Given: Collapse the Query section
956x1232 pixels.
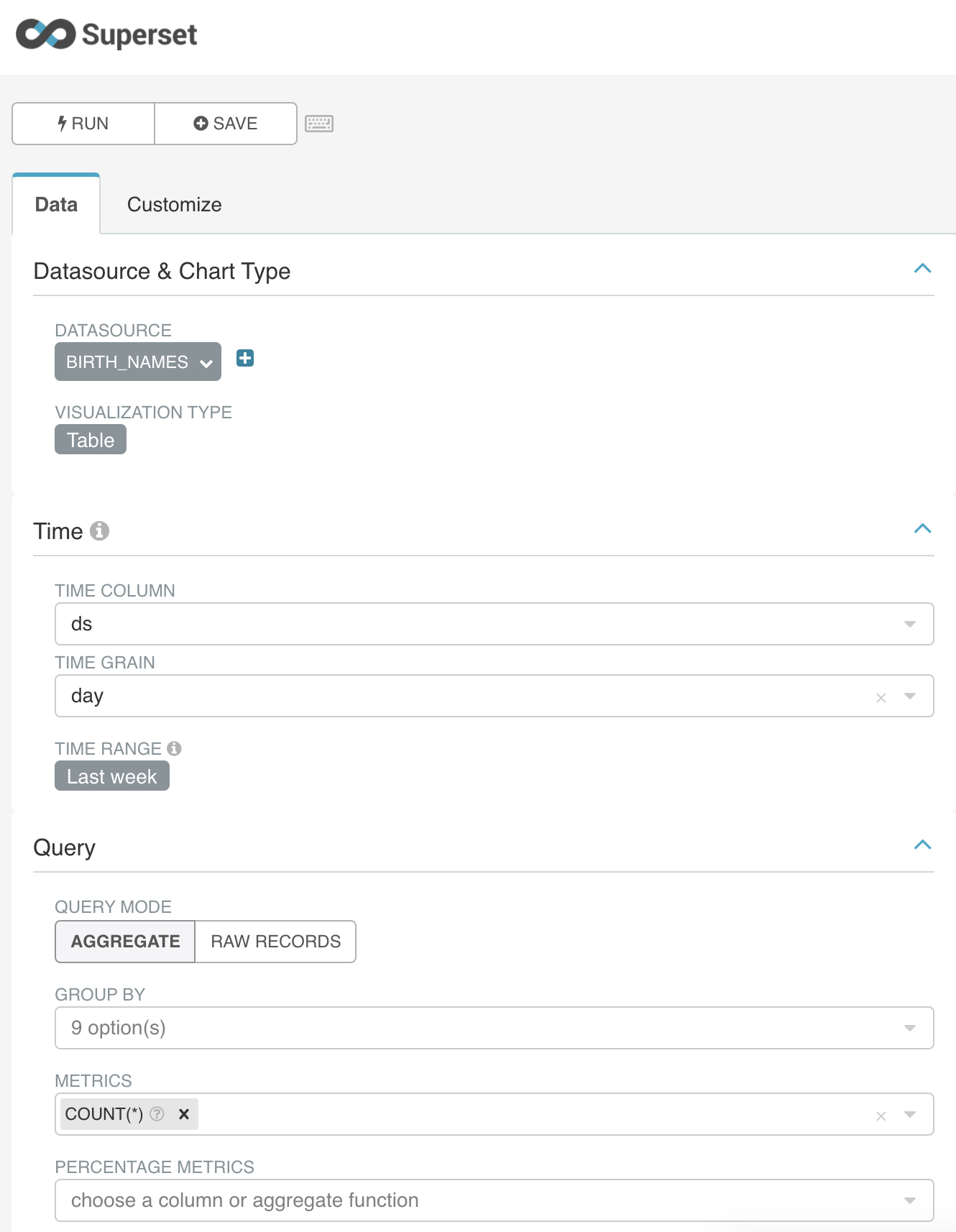Looking at the screenshot, I should tap(922, 845).
